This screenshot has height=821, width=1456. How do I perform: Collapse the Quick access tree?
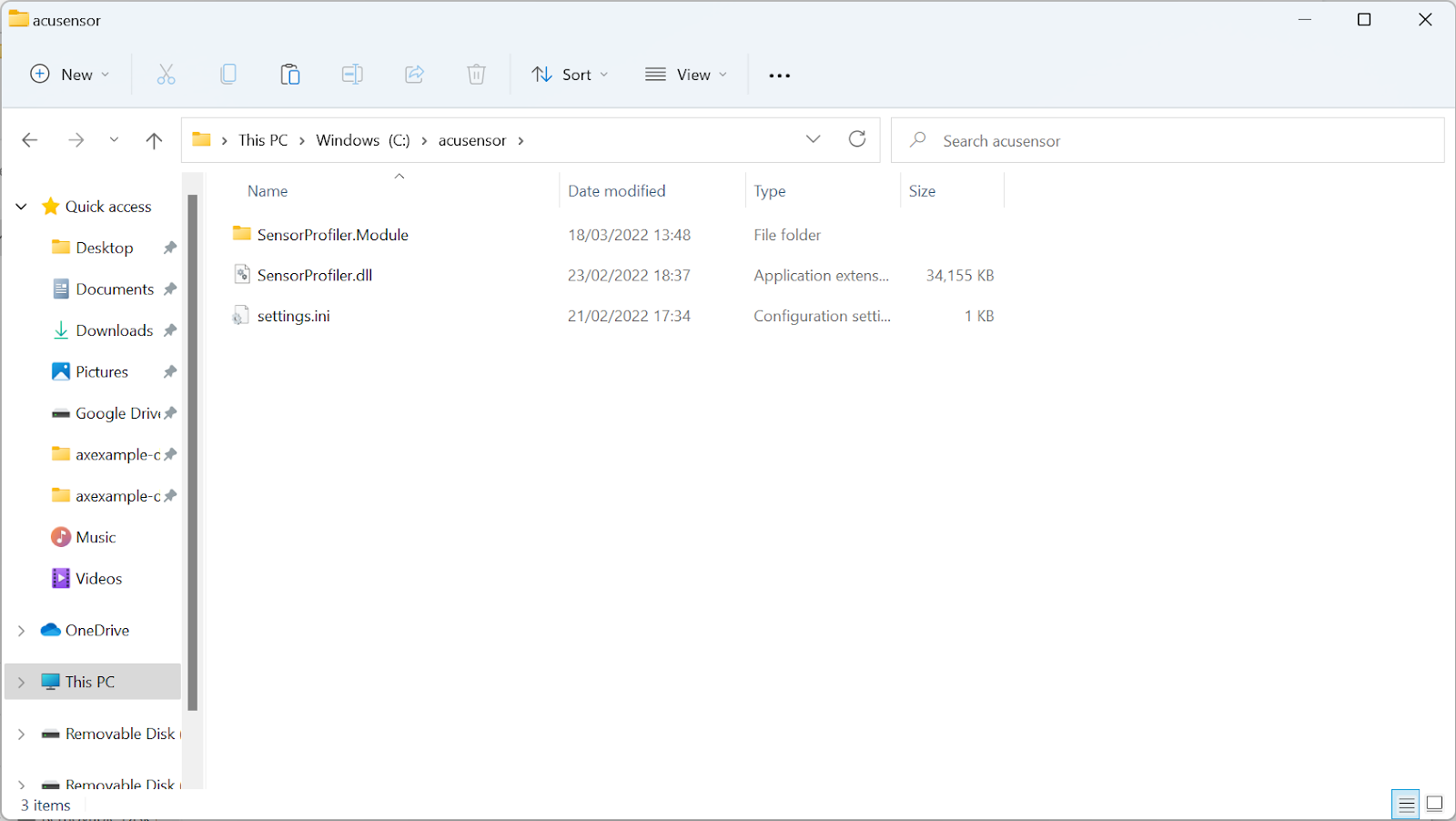pyautogui.click(x=21, y=207)
